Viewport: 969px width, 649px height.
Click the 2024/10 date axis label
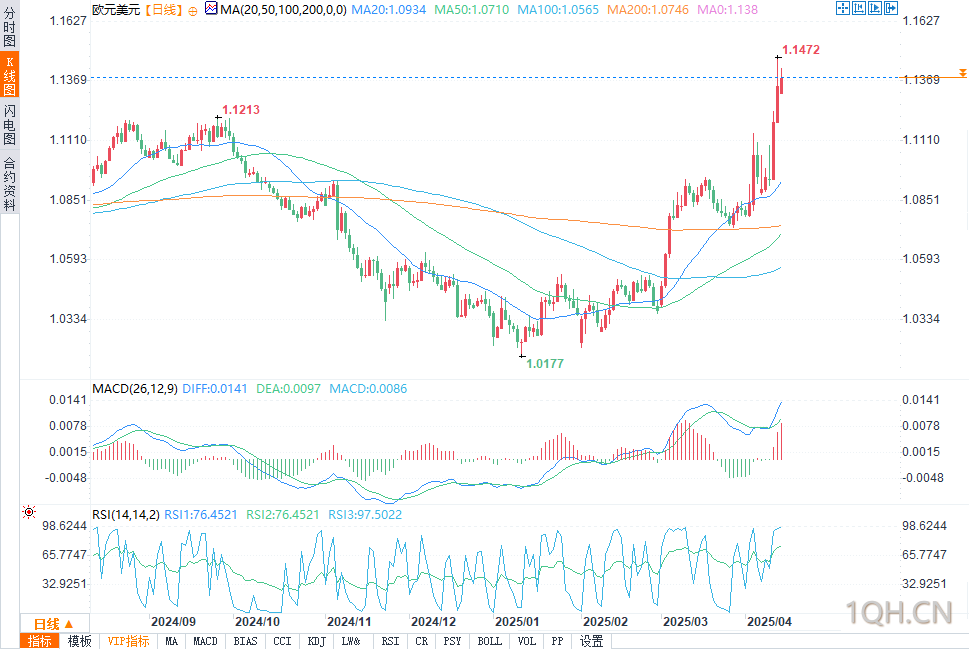257,622
